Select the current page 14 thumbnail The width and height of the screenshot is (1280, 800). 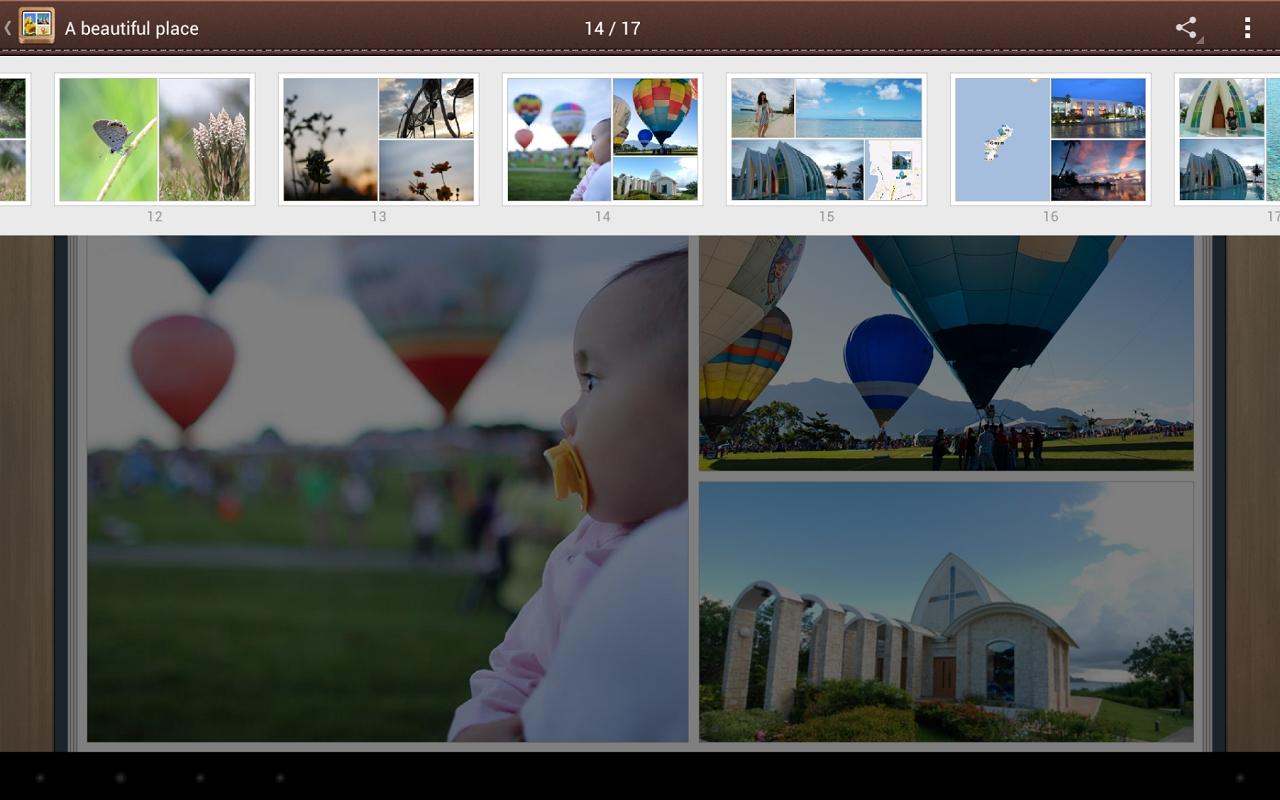click(603, 140)
